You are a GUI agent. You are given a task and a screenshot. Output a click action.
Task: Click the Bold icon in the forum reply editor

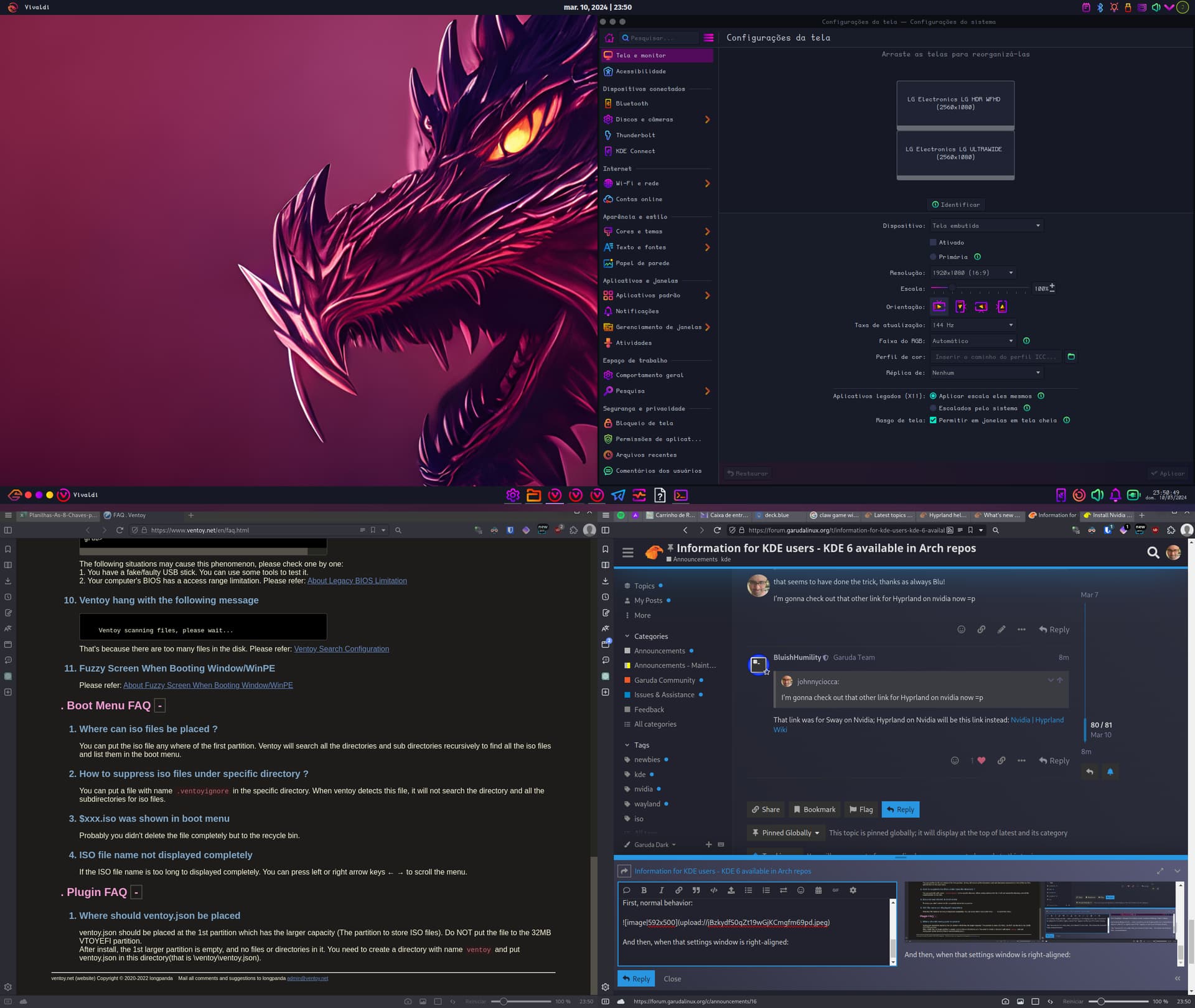[644, 890]
